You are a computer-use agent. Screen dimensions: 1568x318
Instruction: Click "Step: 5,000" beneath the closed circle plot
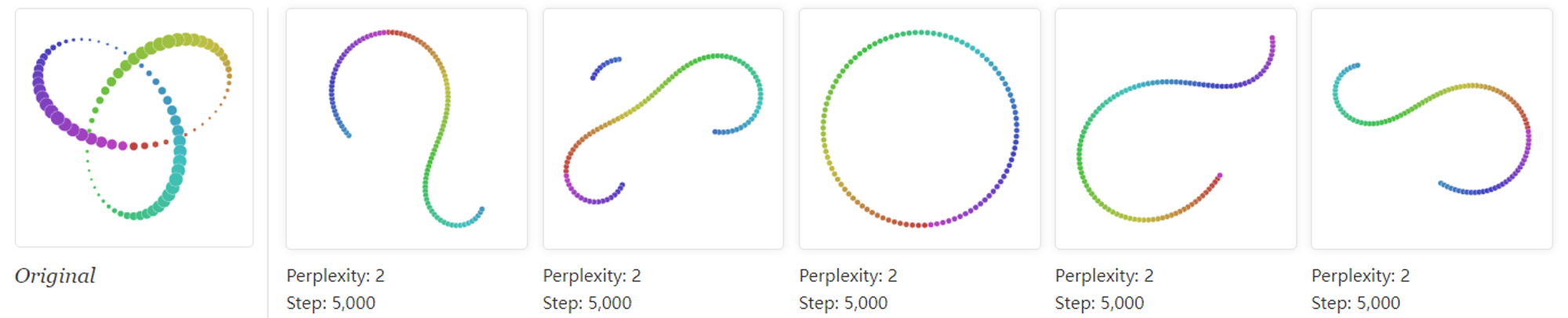pyautogui.click(x=844, y=303)
